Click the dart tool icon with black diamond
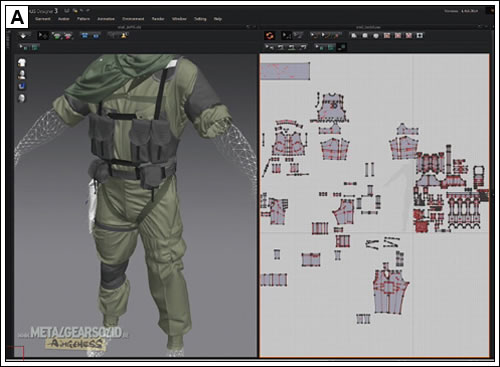Image resolution: width=500 pixels, height=367 pixels. [420, 35]
